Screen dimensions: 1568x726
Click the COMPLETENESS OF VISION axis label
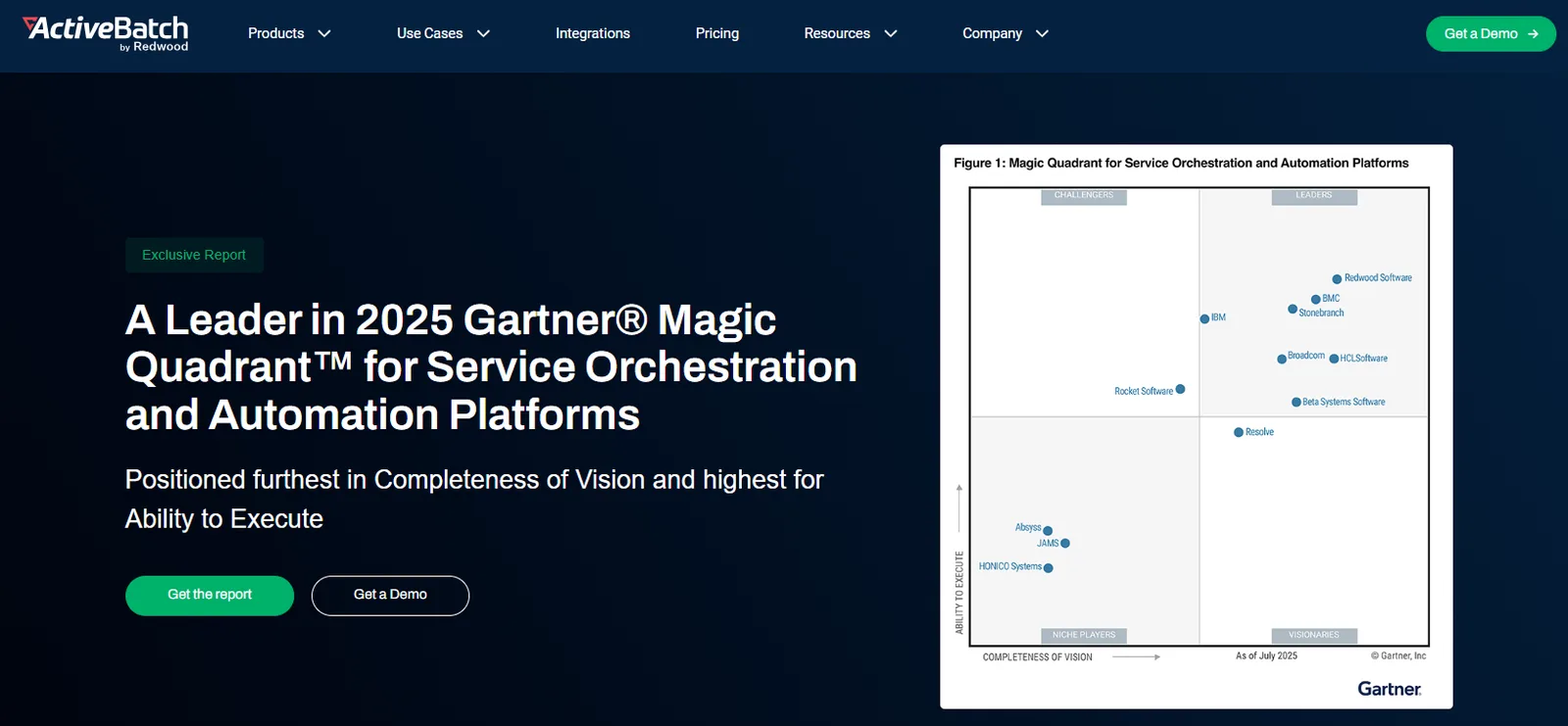(x=1038, y=657)
